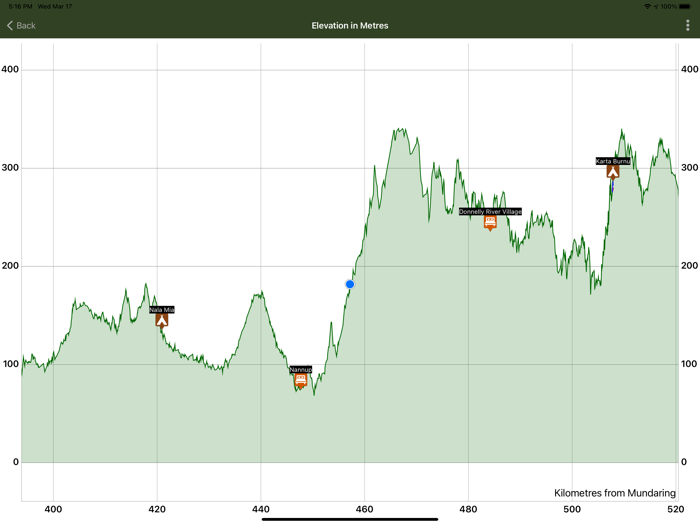Click the Nala Mia label
Screen dimensions: 700x525
pos(162,309)
